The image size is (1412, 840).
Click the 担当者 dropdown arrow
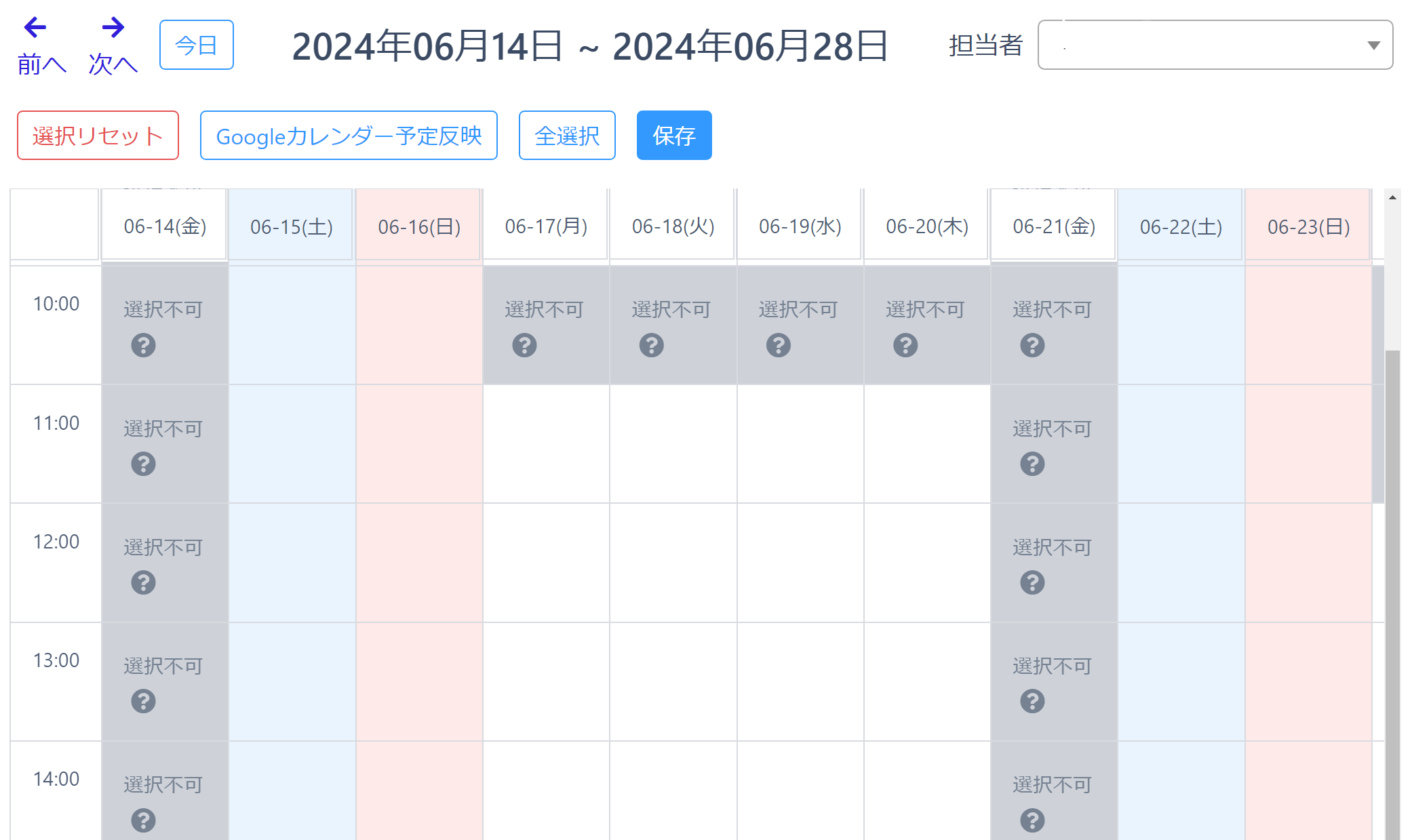[x=1373, y=45]
